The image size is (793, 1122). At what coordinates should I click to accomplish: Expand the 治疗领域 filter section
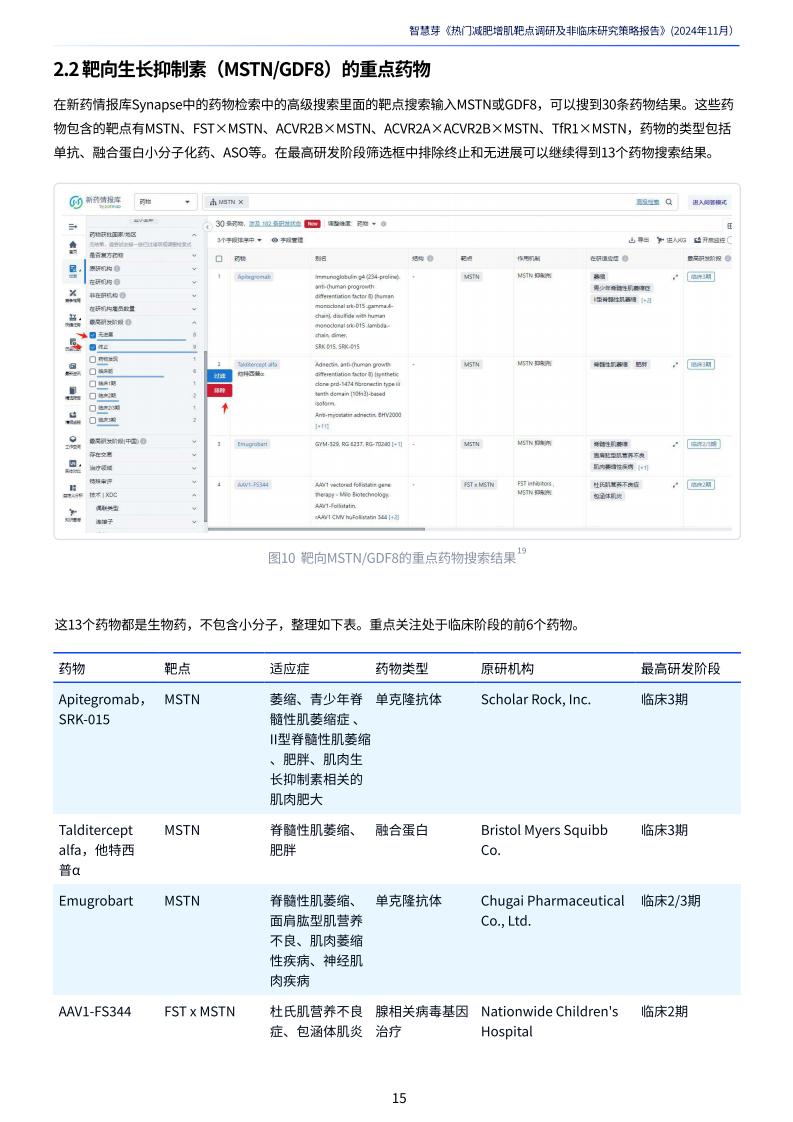click(x=194, y=468)
